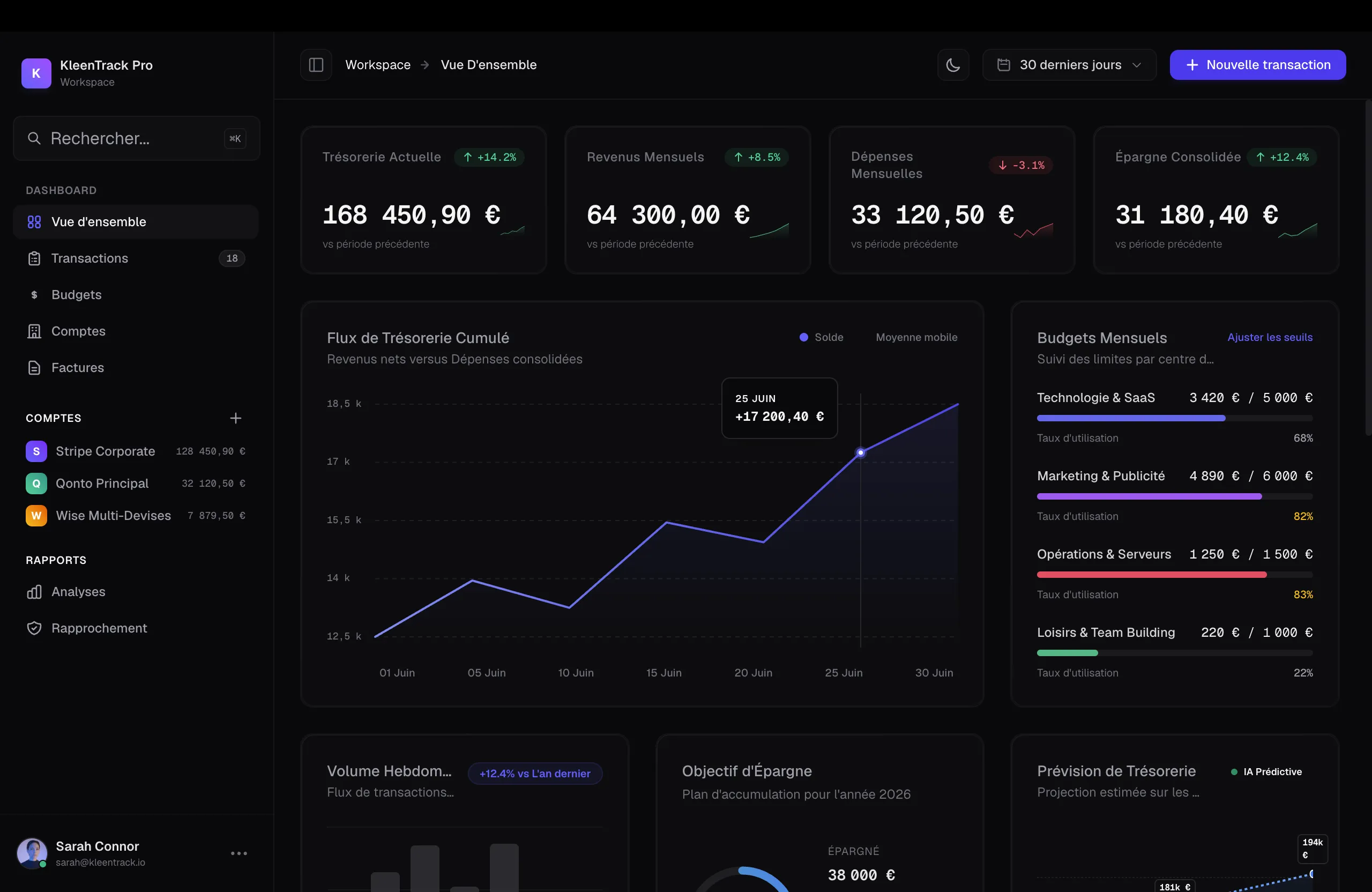
Task: Go to the Budgets section
Action: pyautogui.click(x=136, y=295)
